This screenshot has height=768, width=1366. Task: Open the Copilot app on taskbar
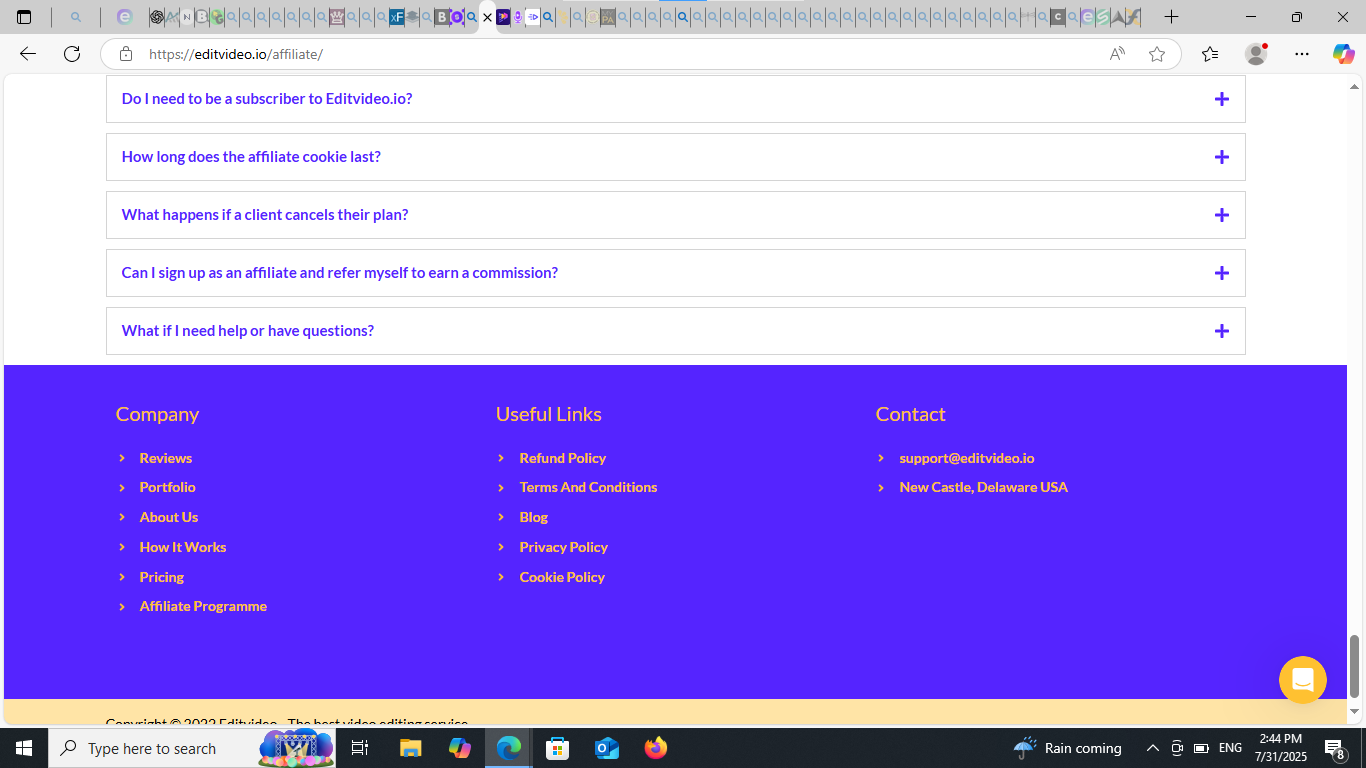coord(460,748)
